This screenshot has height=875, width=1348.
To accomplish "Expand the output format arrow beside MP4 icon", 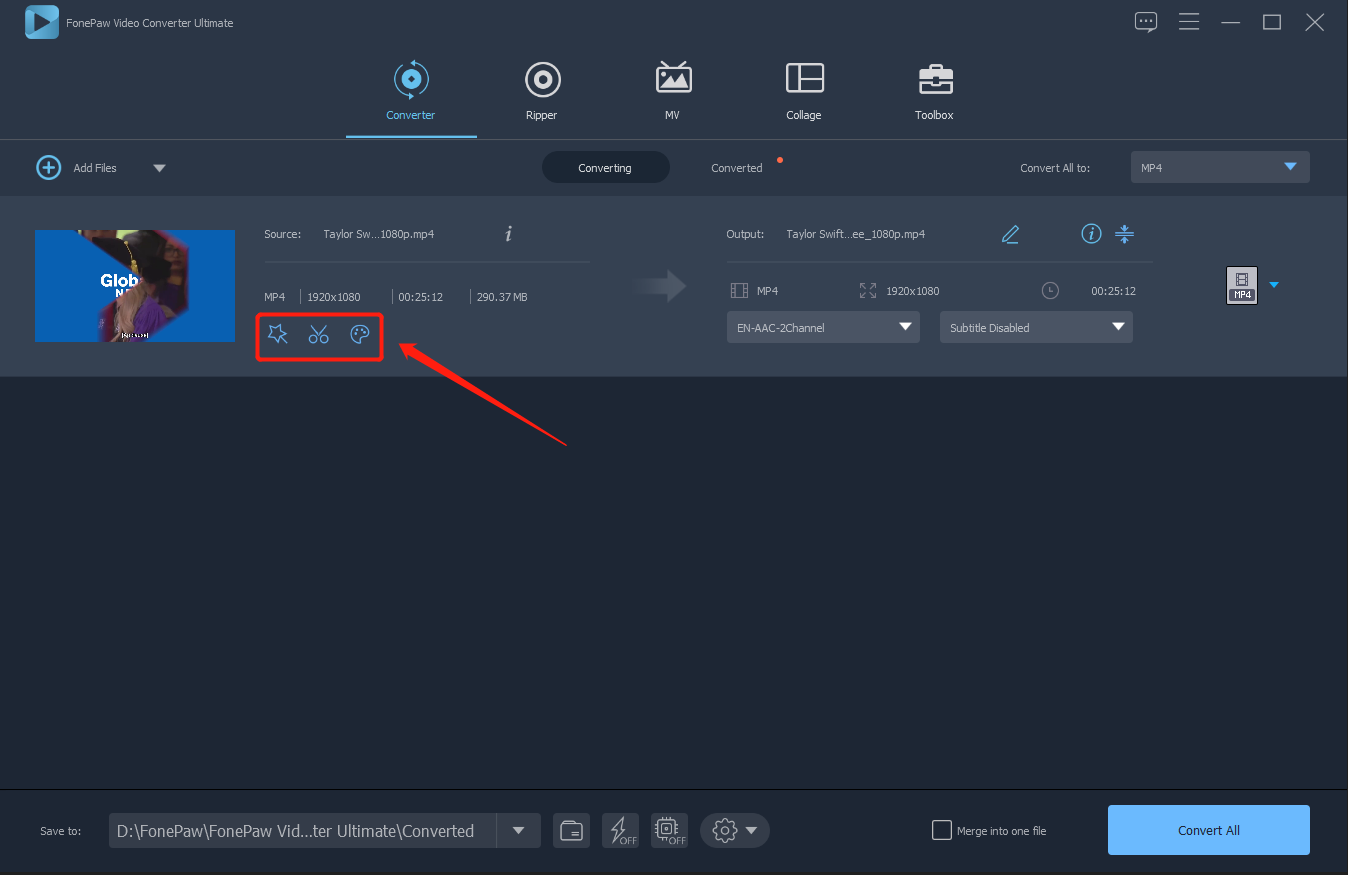I will tap(1274, 285).
